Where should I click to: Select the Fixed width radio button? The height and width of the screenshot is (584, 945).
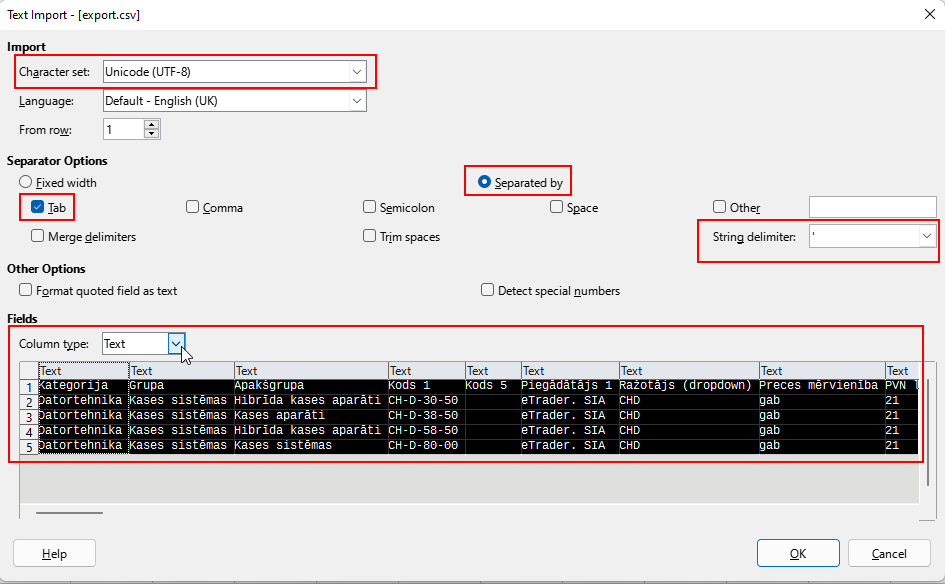26,183
